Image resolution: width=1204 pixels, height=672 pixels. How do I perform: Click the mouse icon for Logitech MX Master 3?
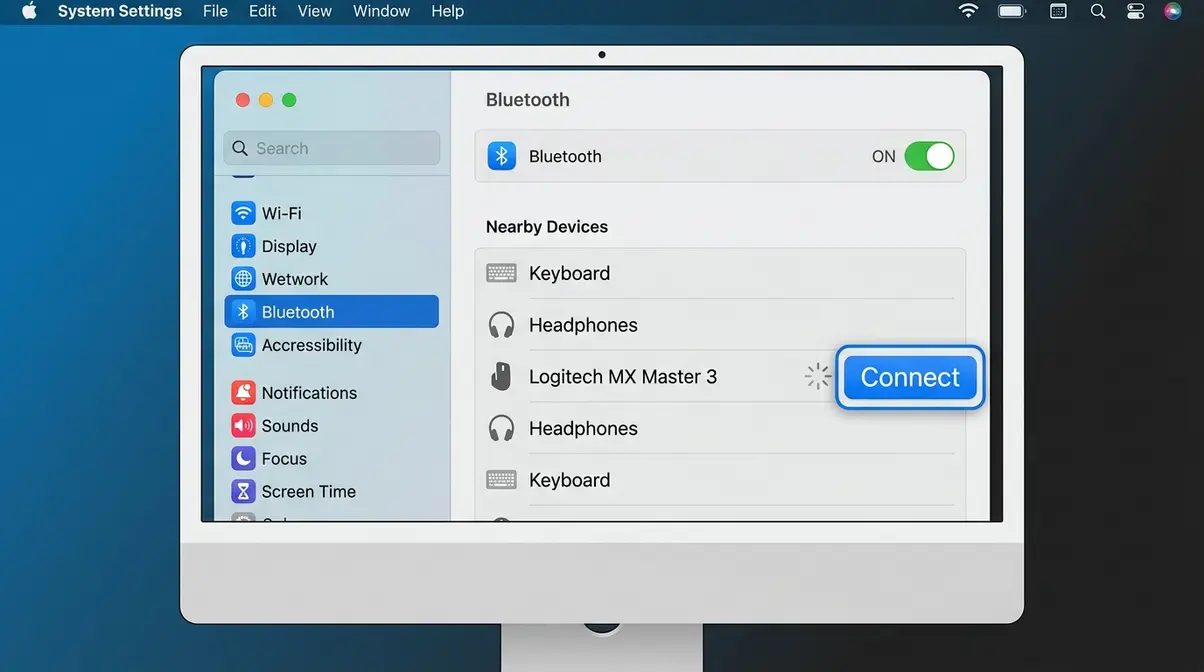(x=501, y=377)
